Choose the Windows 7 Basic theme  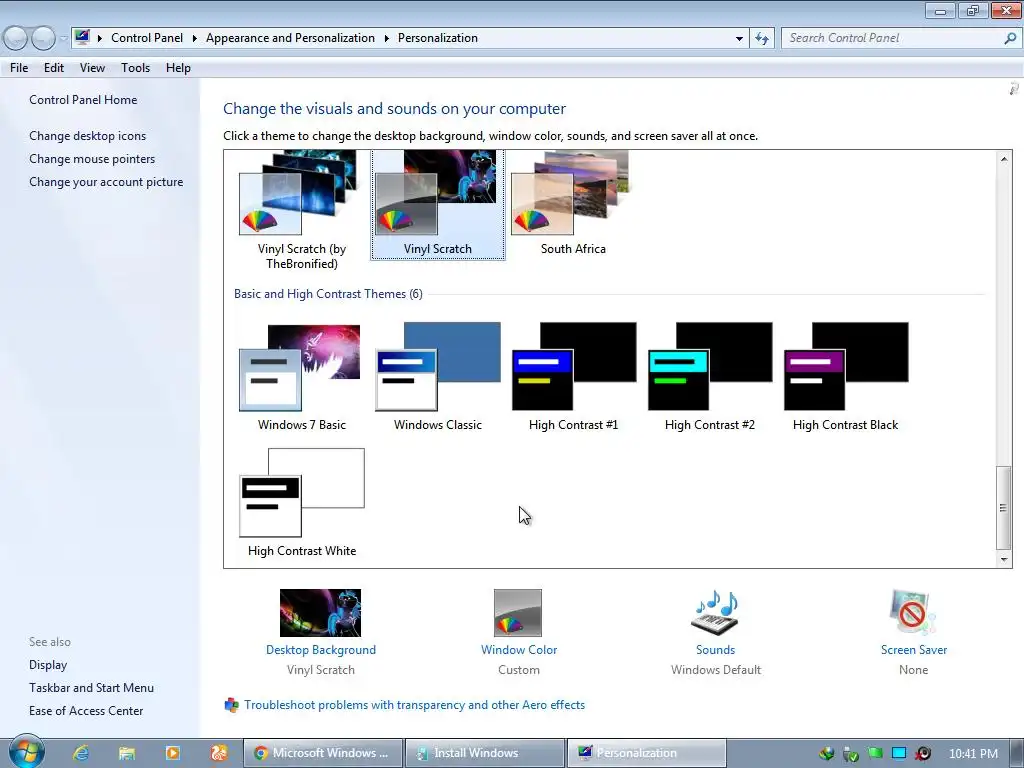(301, 377)
